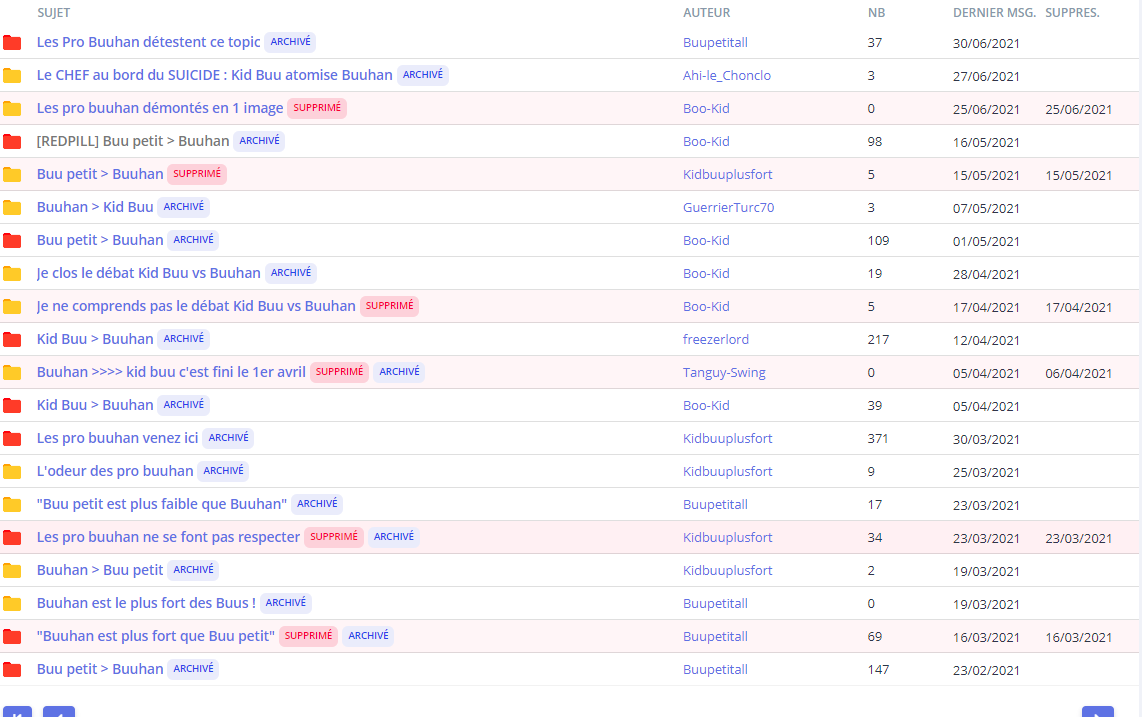The width and height of the screenshot is (1142, 717).
Task: Click the red folder icon beside "[REDPILL] Buu petit > Buuhan"
Action: point(12,141)
